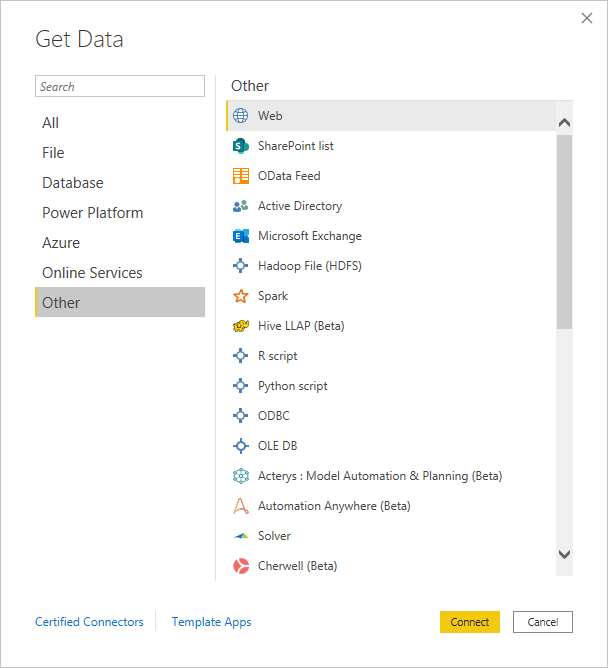Viewport: 608px width, 668px height.
Task: Click the Automation Anywhere icon
Action: pos(241,506)
